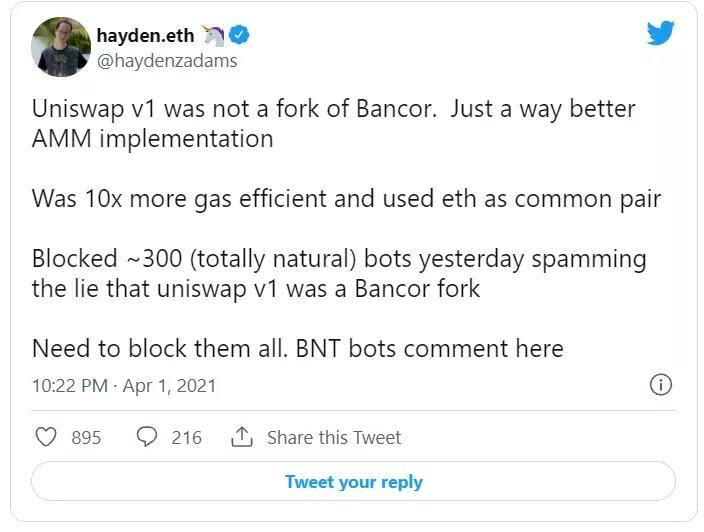The height and width of the screenshot is (532, 704).
Task: Click the 10:22 PM timestamp
Action: point(69,386)
